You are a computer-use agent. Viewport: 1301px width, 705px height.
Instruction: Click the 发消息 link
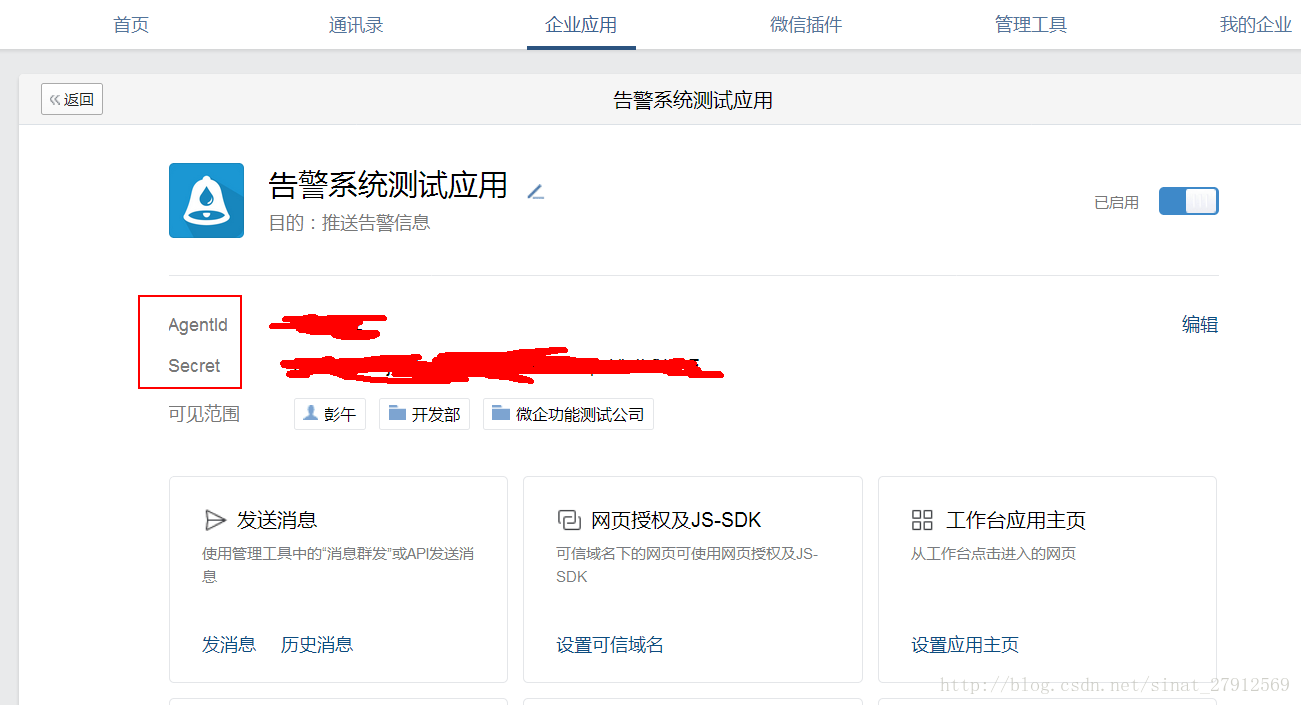click(229, 644)
